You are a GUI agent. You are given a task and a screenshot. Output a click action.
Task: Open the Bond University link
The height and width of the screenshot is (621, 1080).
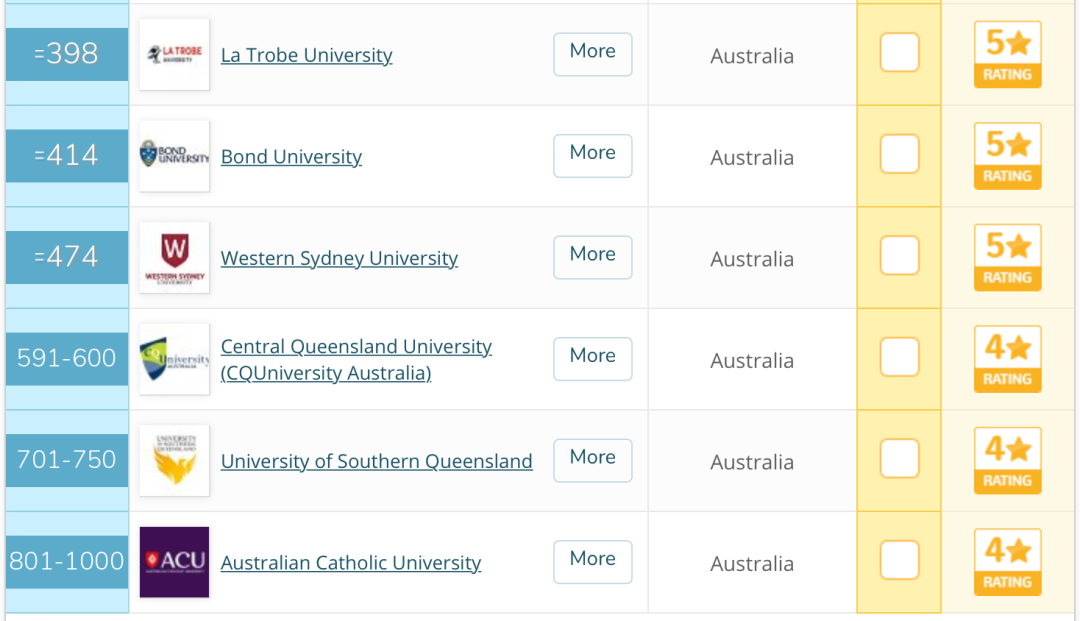(291, 157)
